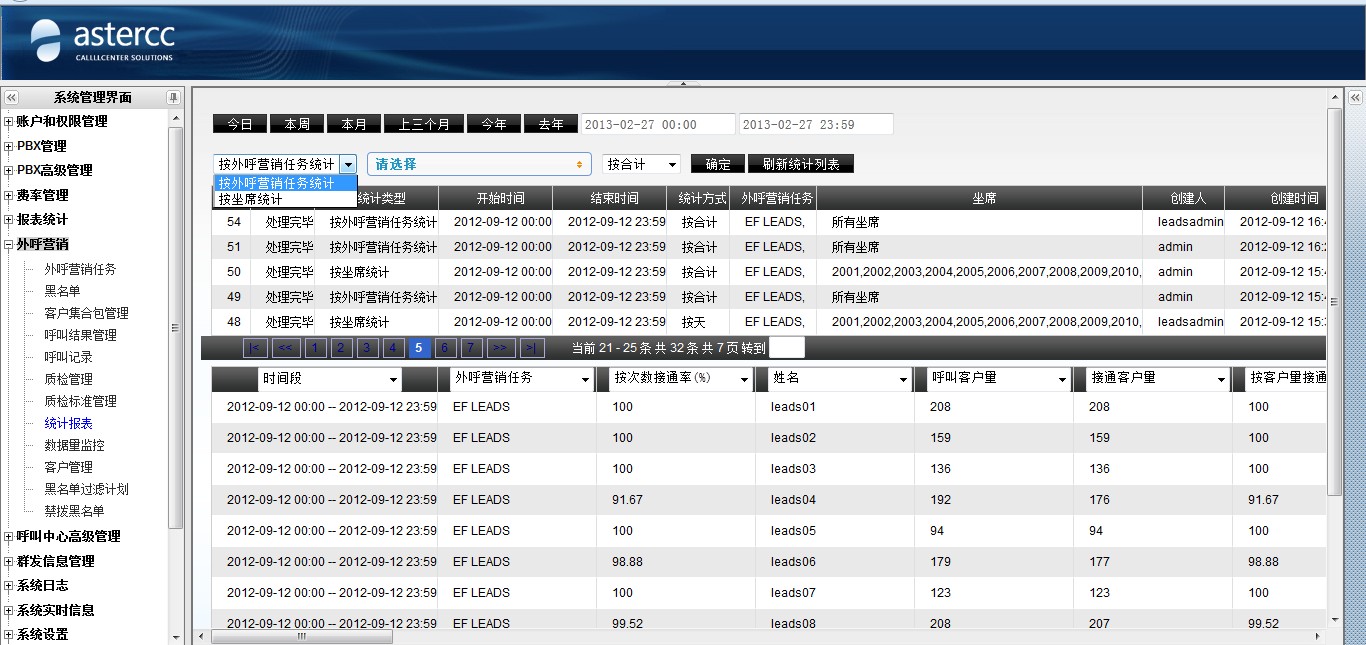Expand the 账户和权限管理 tree node

coord(9,122)
